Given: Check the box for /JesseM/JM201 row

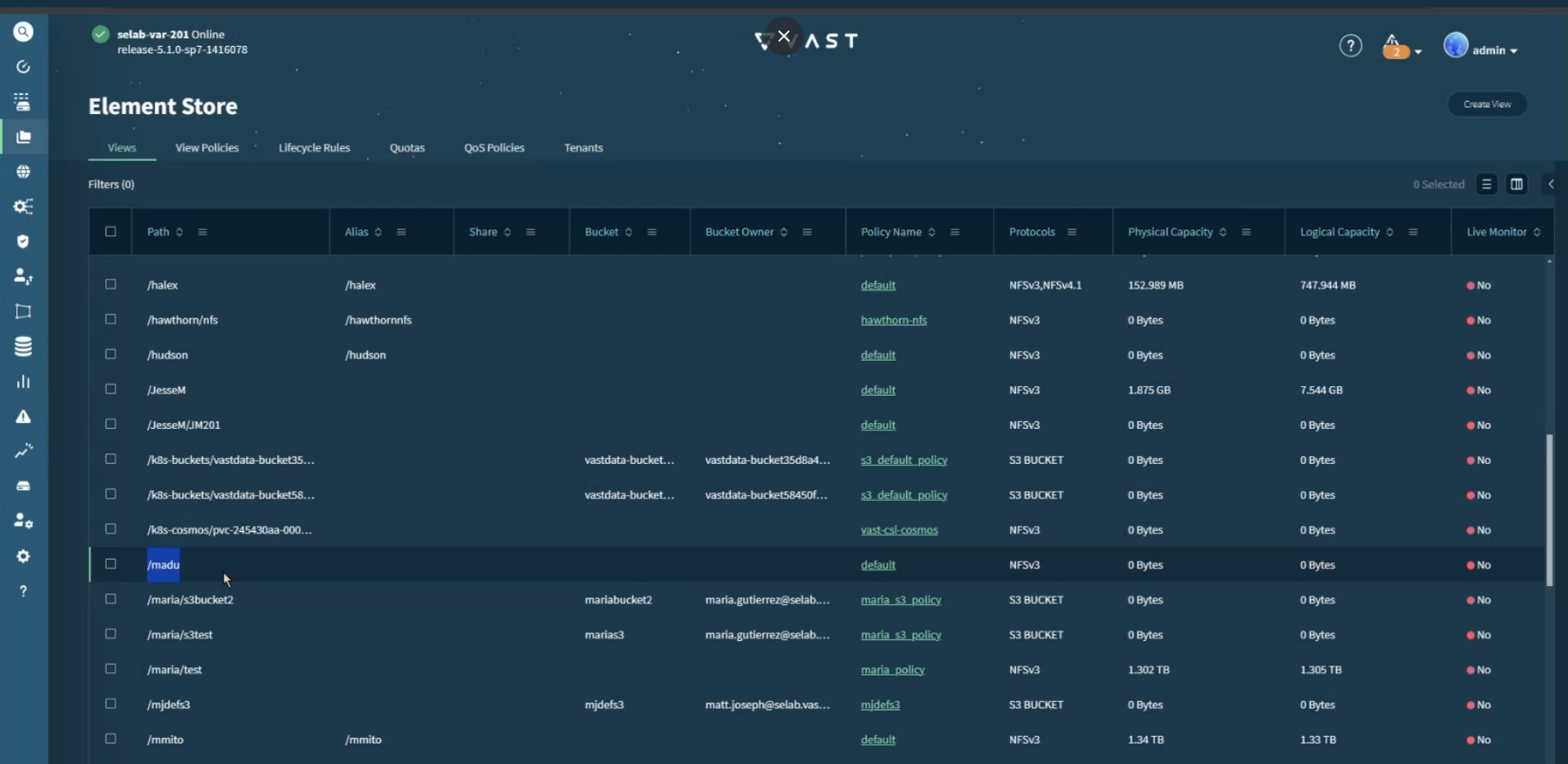Looking at the screenshot, I should coord(111,424).
